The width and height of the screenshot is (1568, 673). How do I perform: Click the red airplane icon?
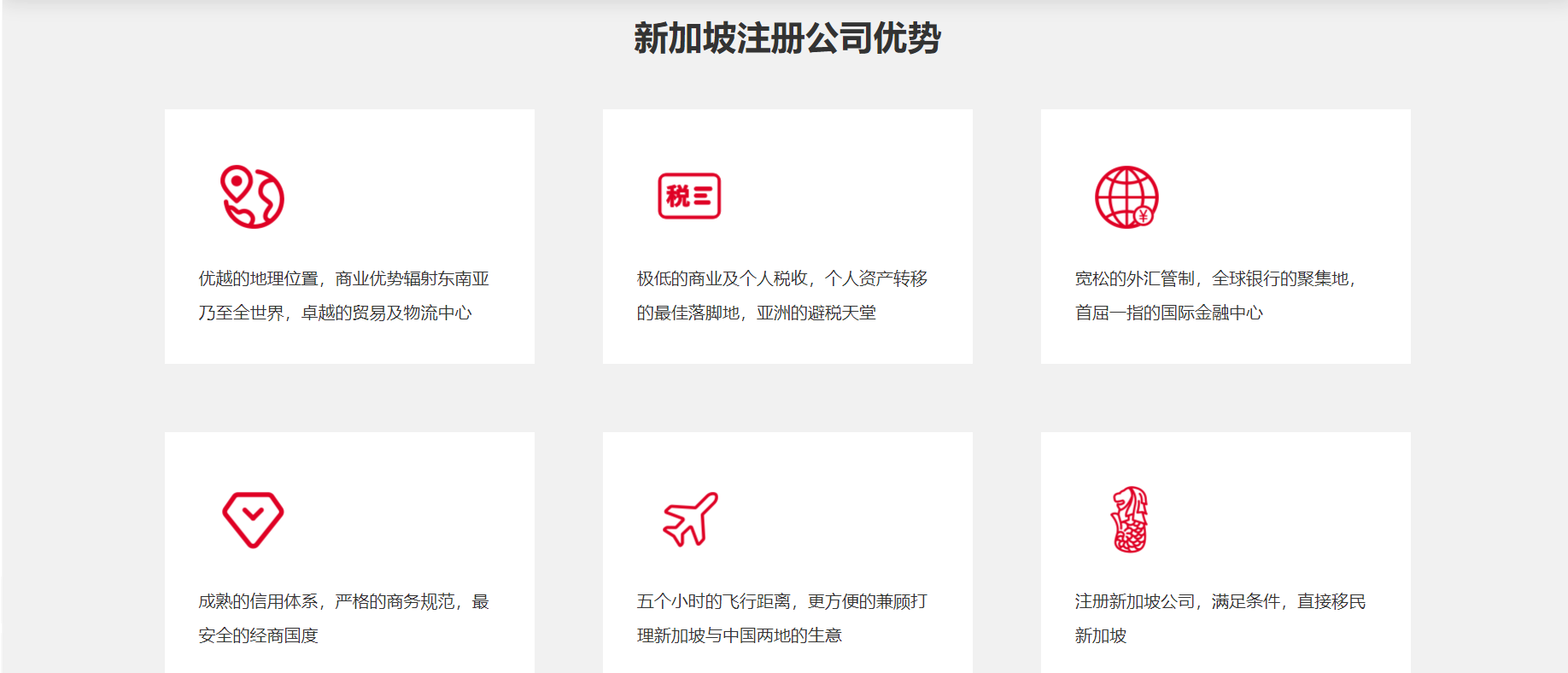click(690, 519)
